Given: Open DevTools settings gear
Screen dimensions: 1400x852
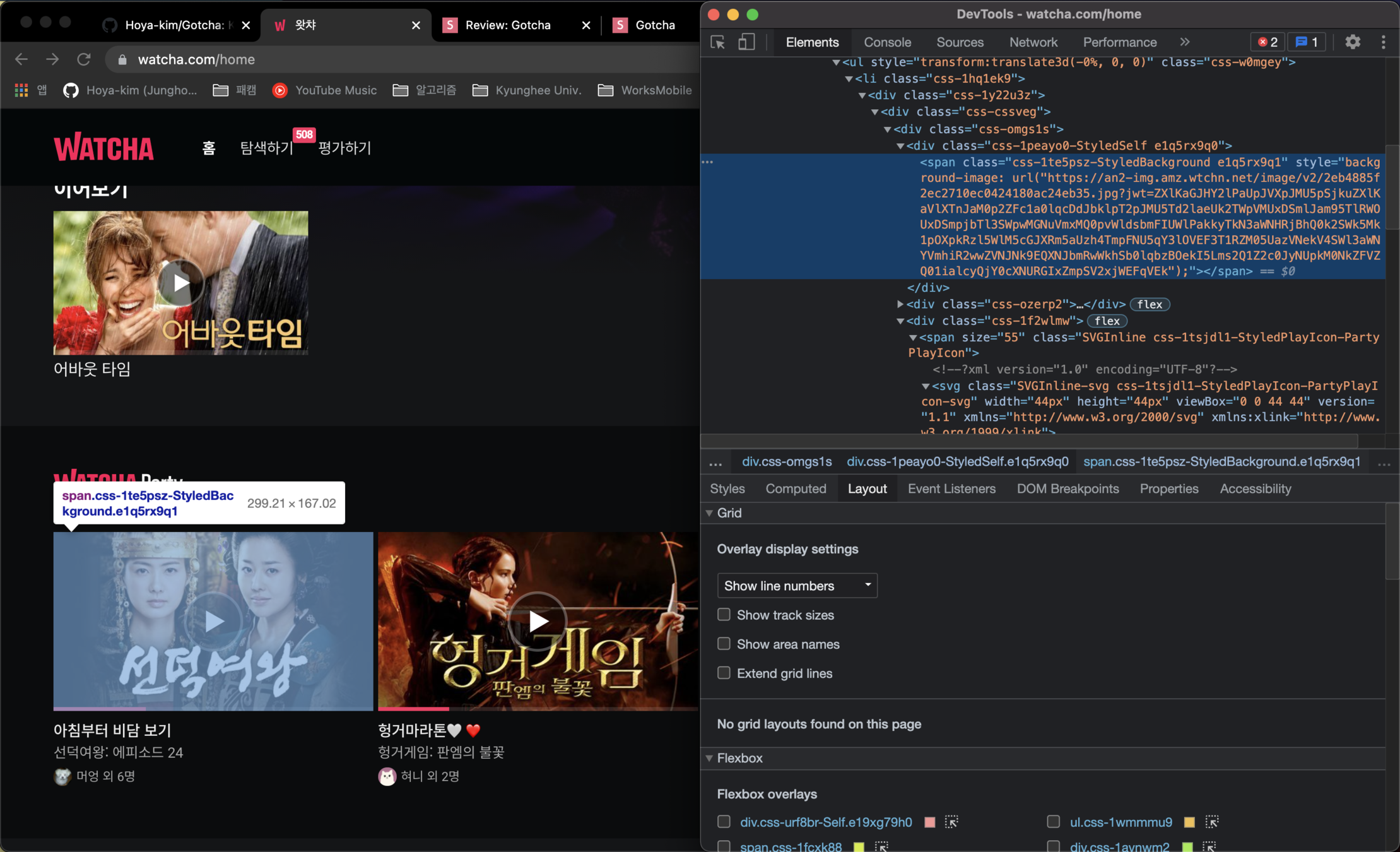Looking at the screenshot, I should (1352, 42).
